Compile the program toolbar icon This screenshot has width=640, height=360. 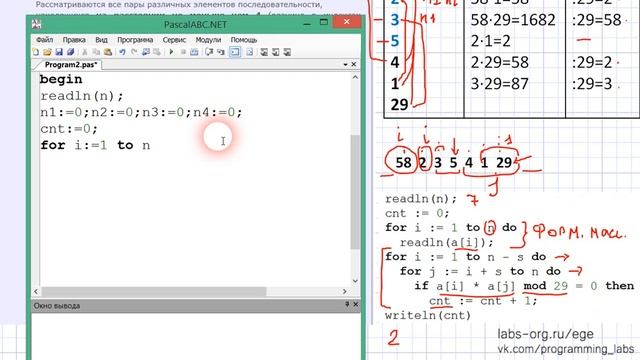pyautogui.click(x=194, y=52)
